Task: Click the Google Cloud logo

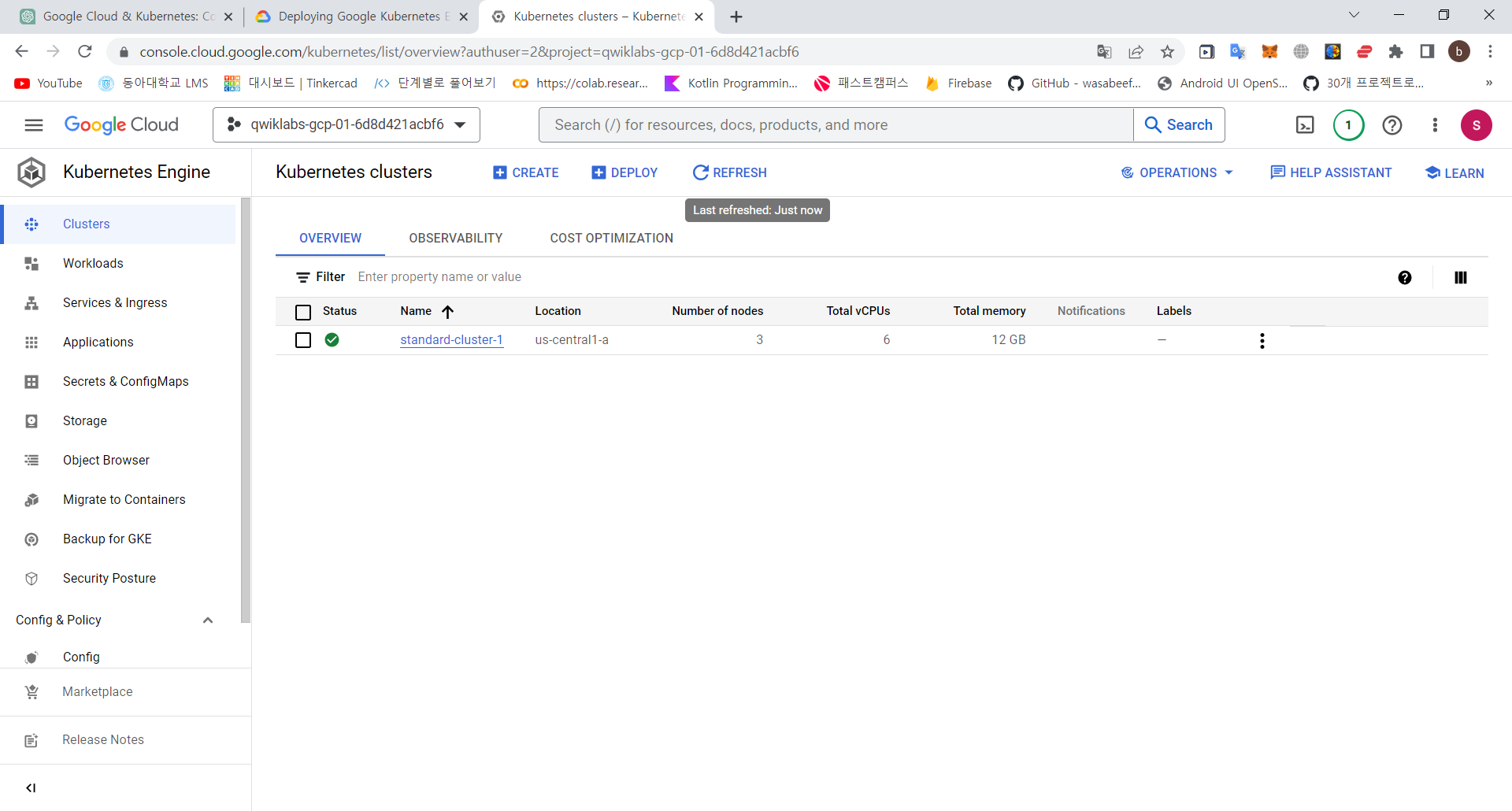Action: (121, 125)
